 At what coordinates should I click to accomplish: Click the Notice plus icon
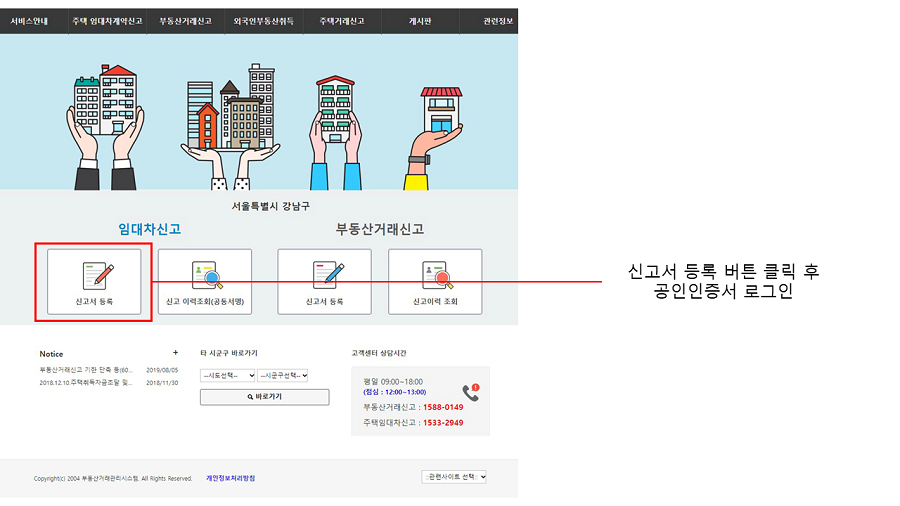(x=175, y=353)
